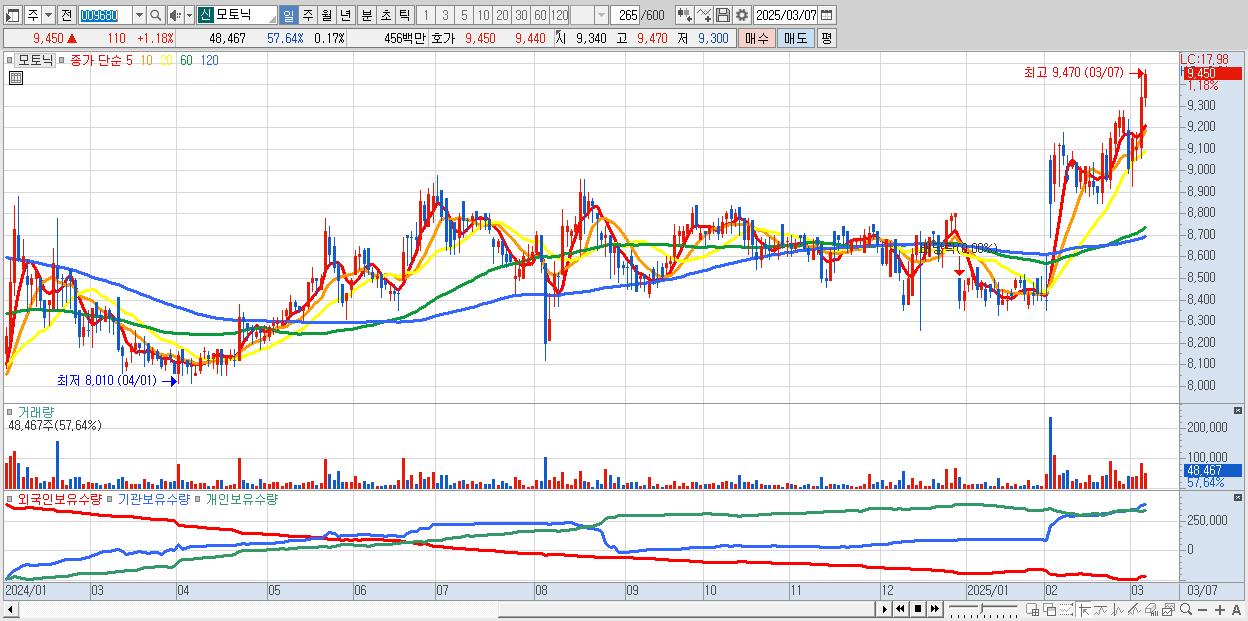Select the 전 market button

click(x=66, y=15)
